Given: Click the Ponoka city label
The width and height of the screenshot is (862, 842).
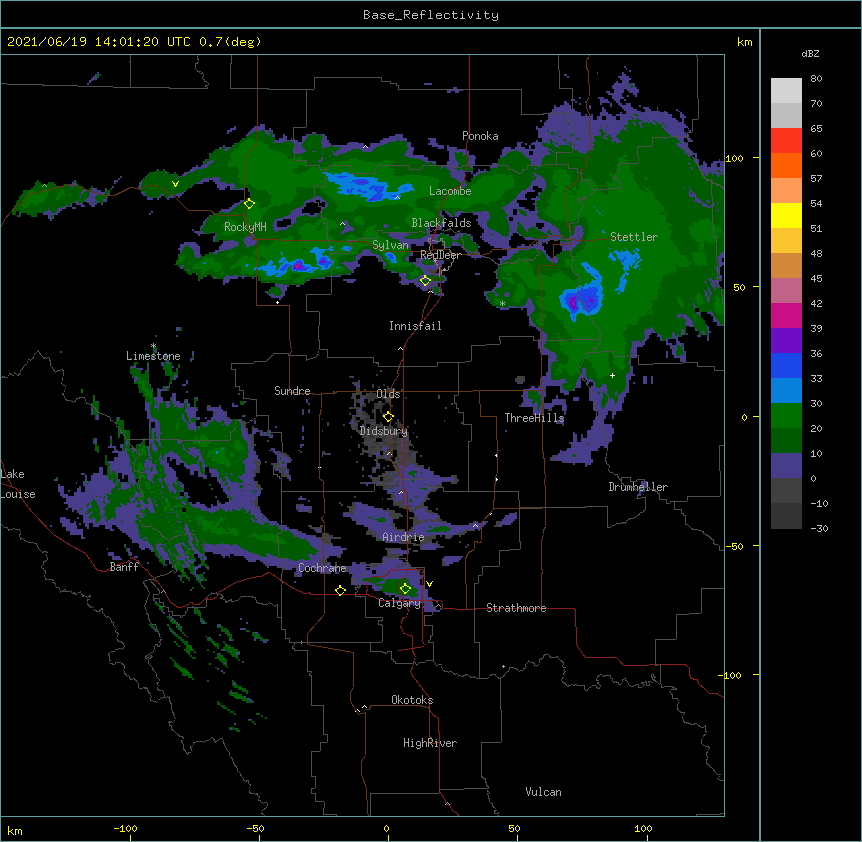Looking at the screenshot, I should click(x=480, y=136).
